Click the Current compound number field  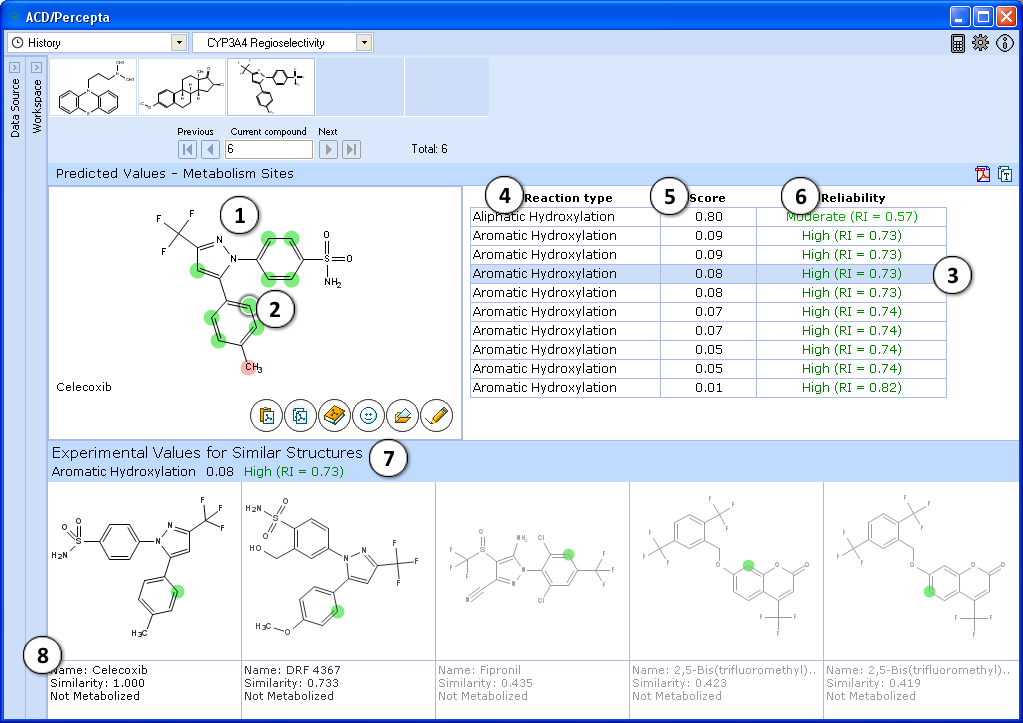click(x=268, y=149)
